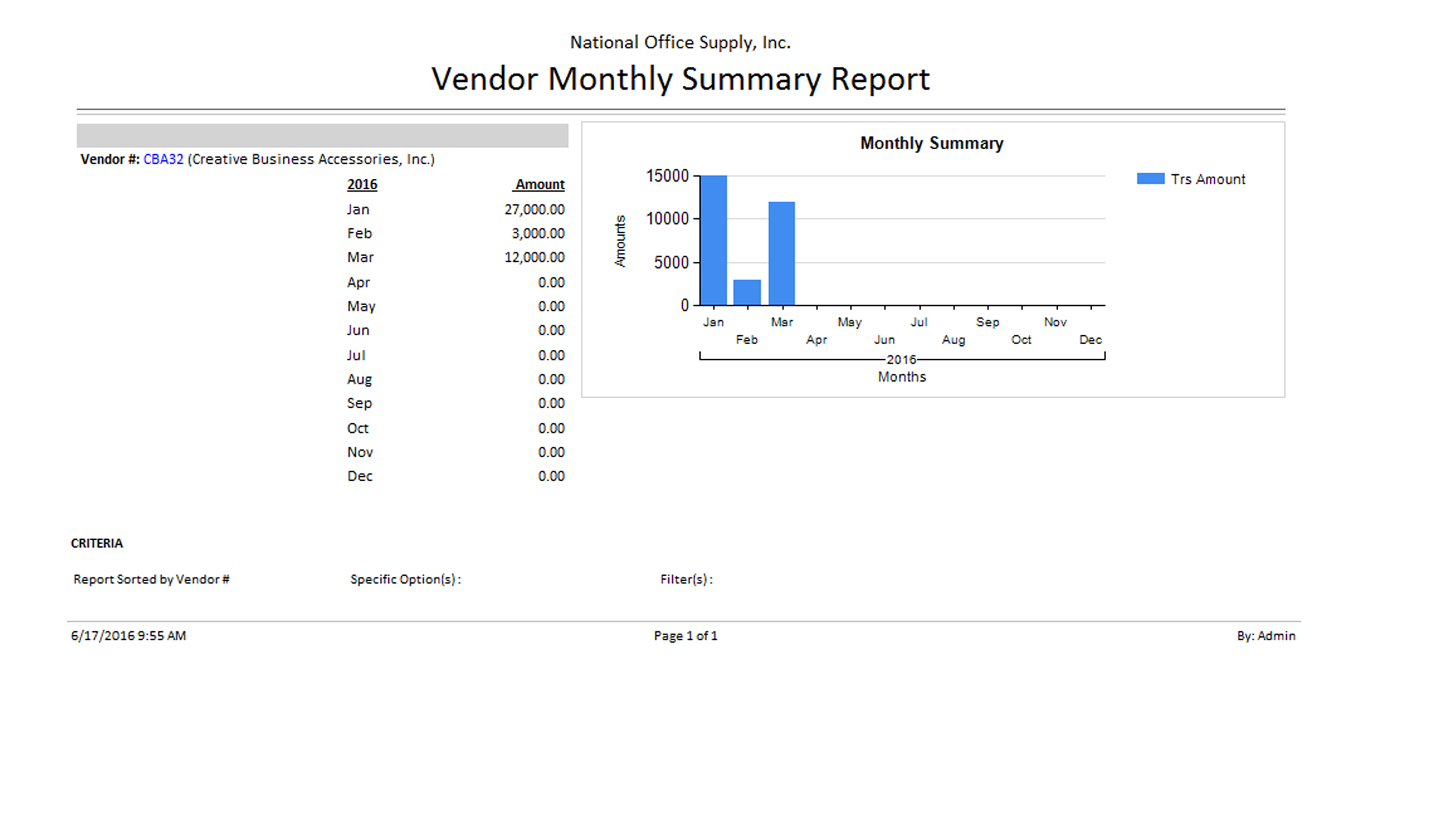Click the Dec month row label
The image size is (1456, 829).
tap(359, 476)
